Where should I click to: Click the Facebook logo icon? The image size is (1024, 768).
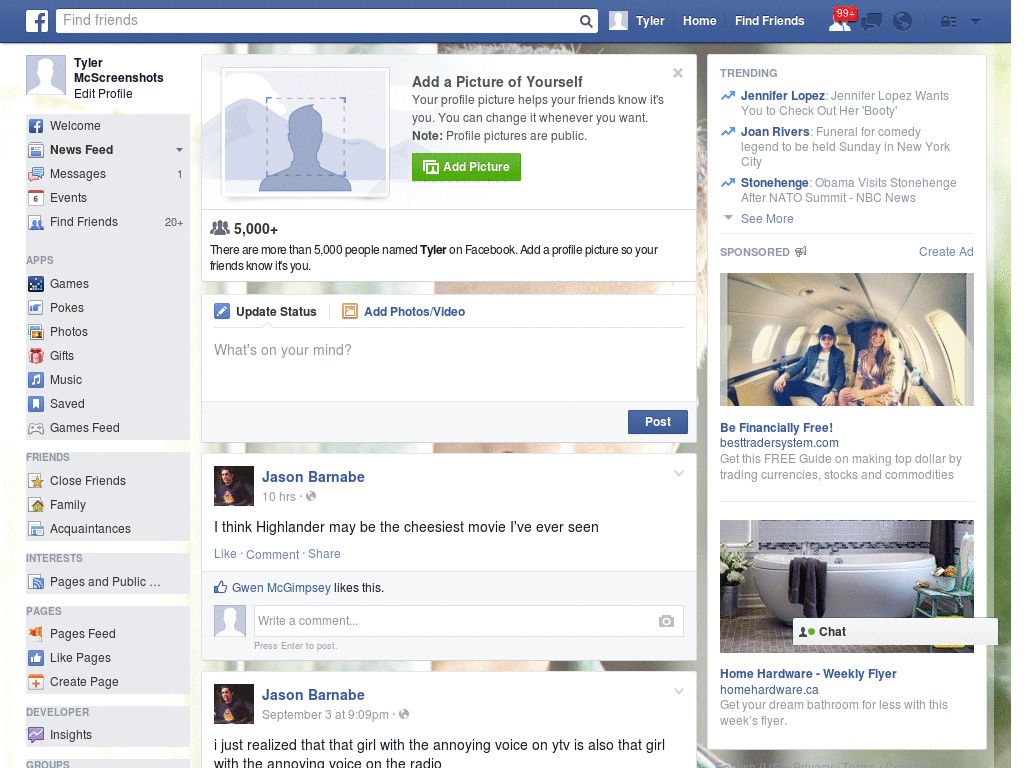click(37, 21)
